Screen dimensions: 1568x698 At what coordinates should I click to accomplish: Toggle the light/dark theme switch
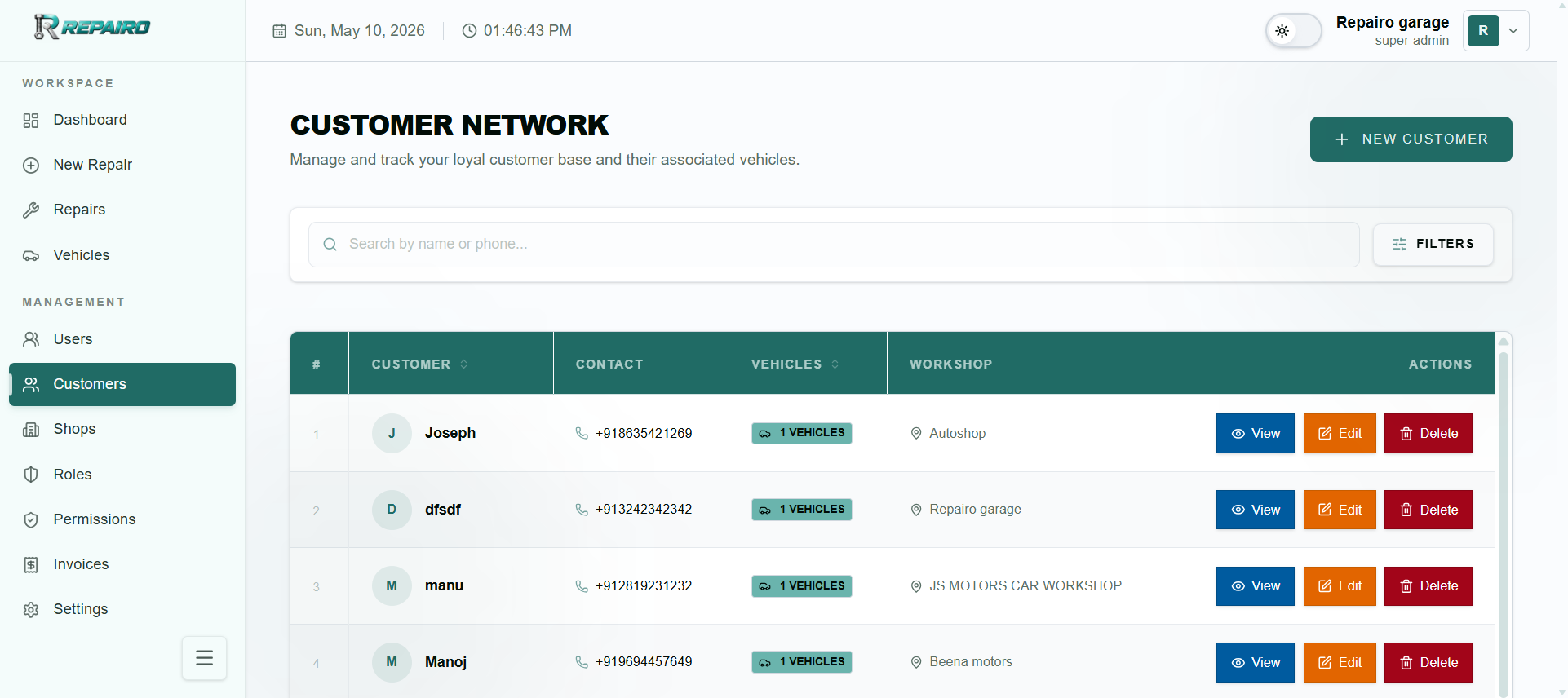(1293, 31)
